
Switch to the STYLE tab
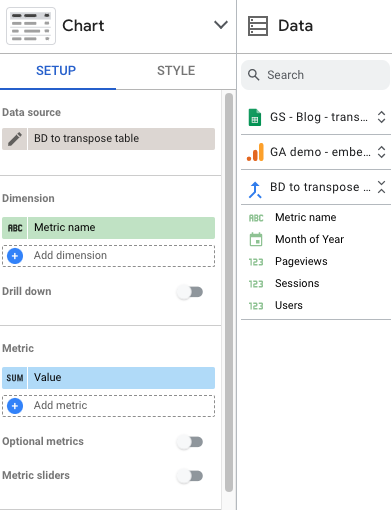[176, 71]
